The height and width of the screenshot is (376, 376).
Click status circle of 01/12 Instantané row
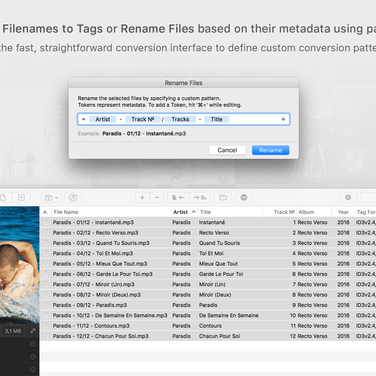tap(46, 222)
